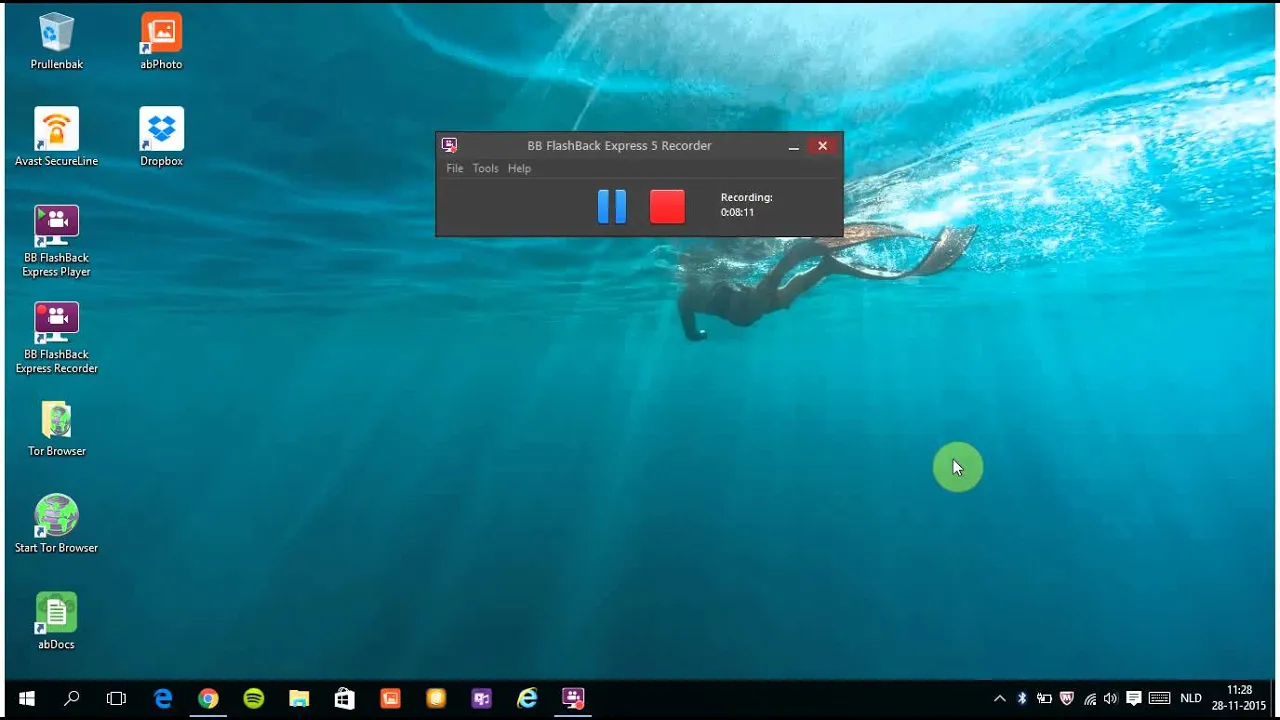Open the orange abPhoto taskbar icon

[390, 699]
